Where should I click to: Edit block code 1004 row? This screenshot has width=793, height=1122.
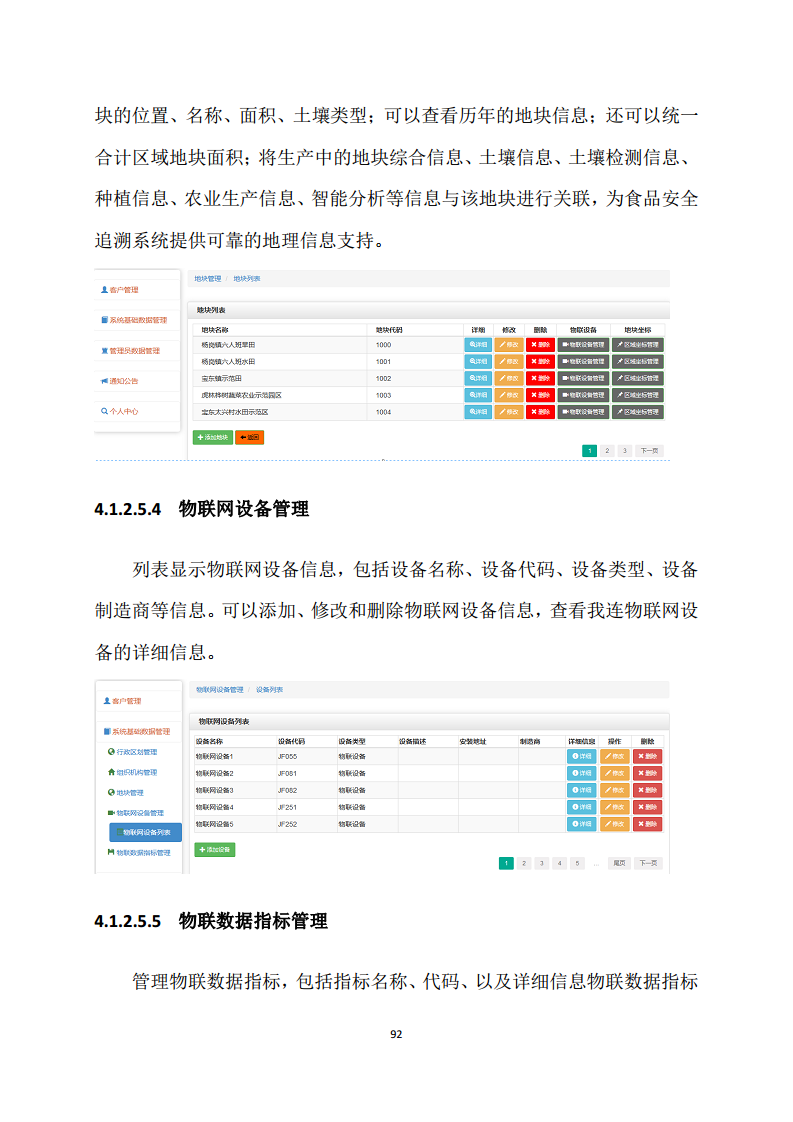(x=509, y=412)
